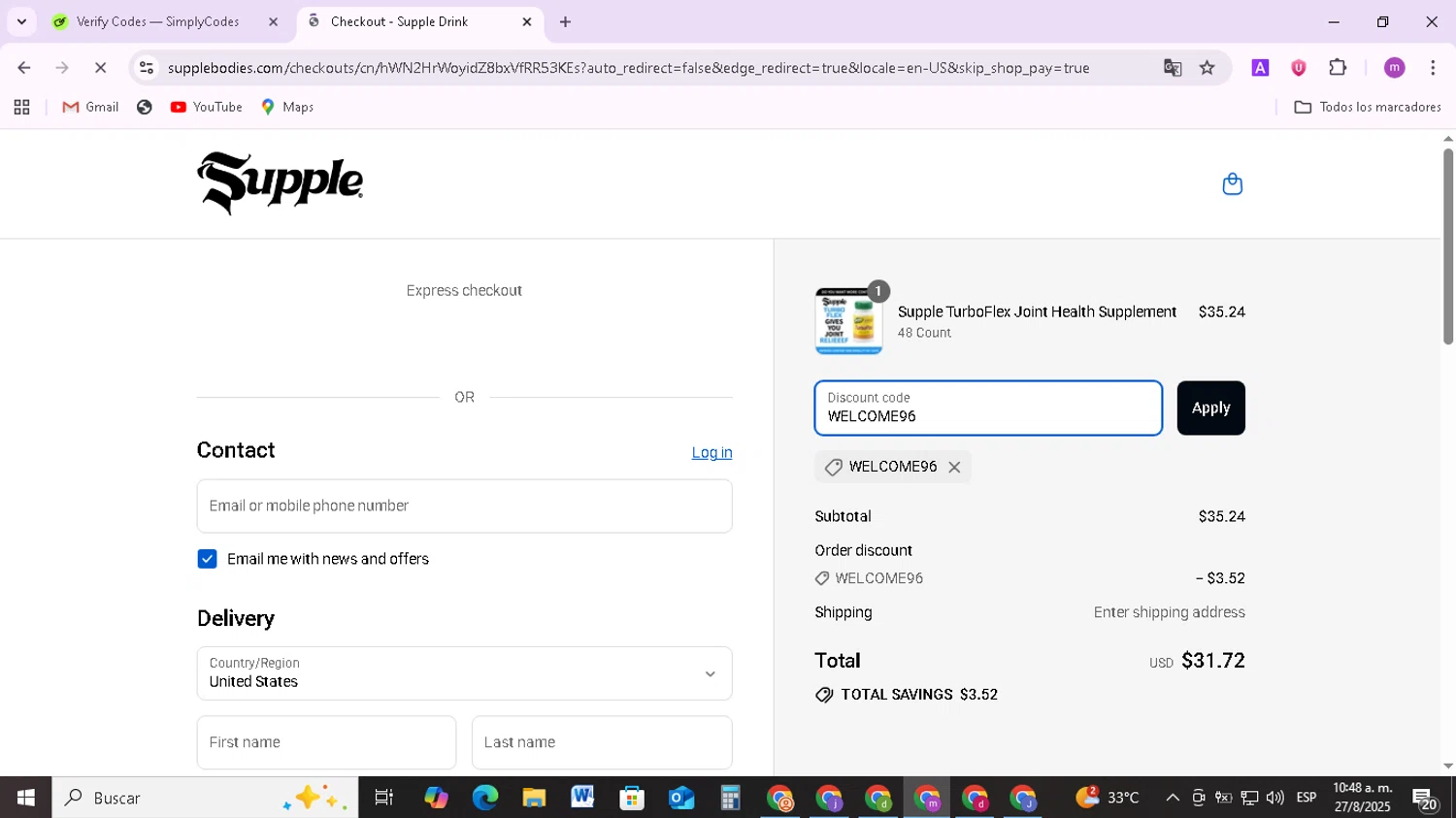Close the Verify Codes — SimplyCodes tab
This screenshot has width=1456, height=818.
(x=273, y=21)
